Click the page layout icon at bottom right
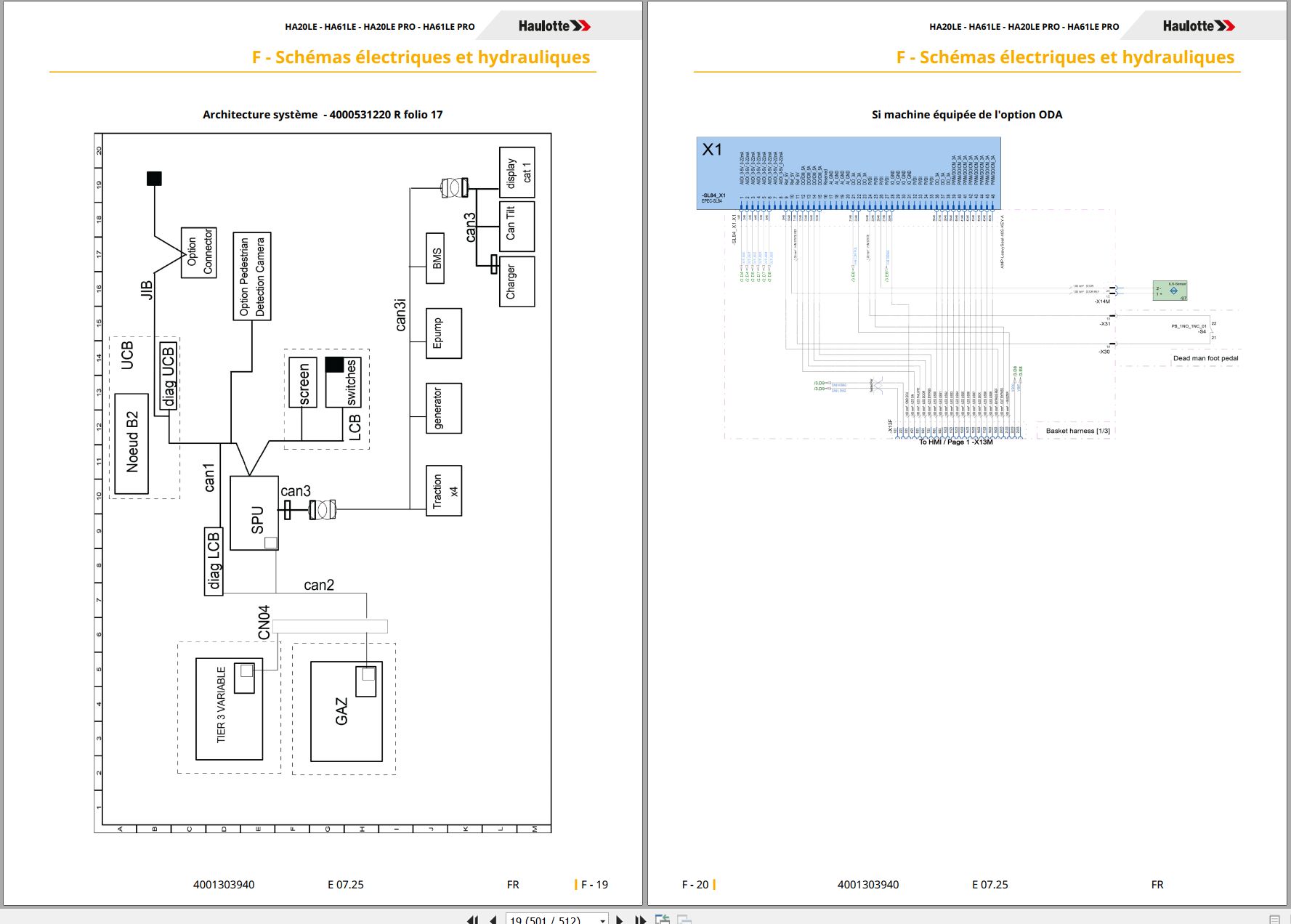Screen dimensions: 1291x924 point(1274,920)
